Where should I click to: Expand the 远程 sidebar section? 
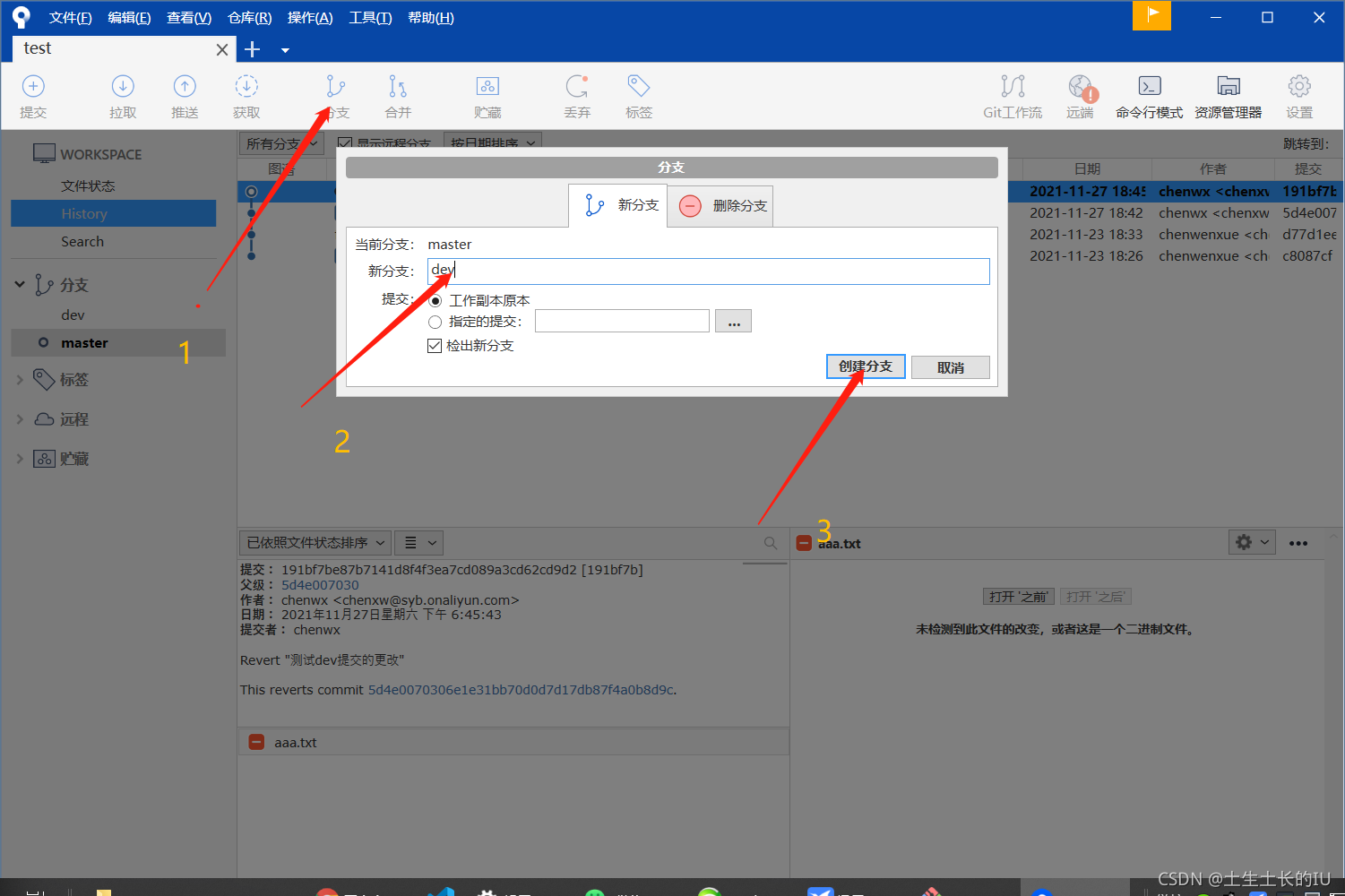(x=20, y=419)
